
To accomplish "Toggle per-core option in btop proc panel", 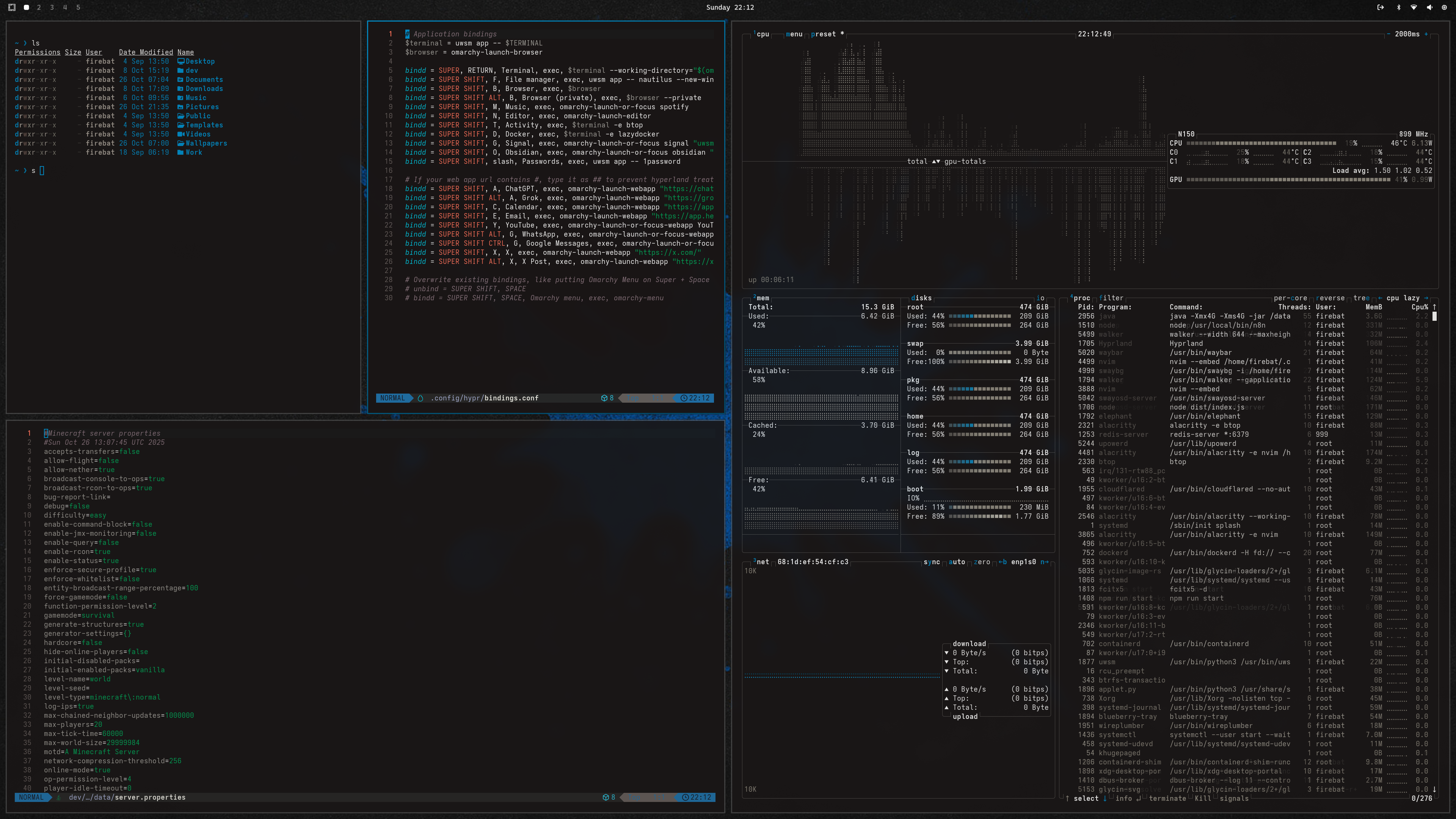I will 1290,298.
